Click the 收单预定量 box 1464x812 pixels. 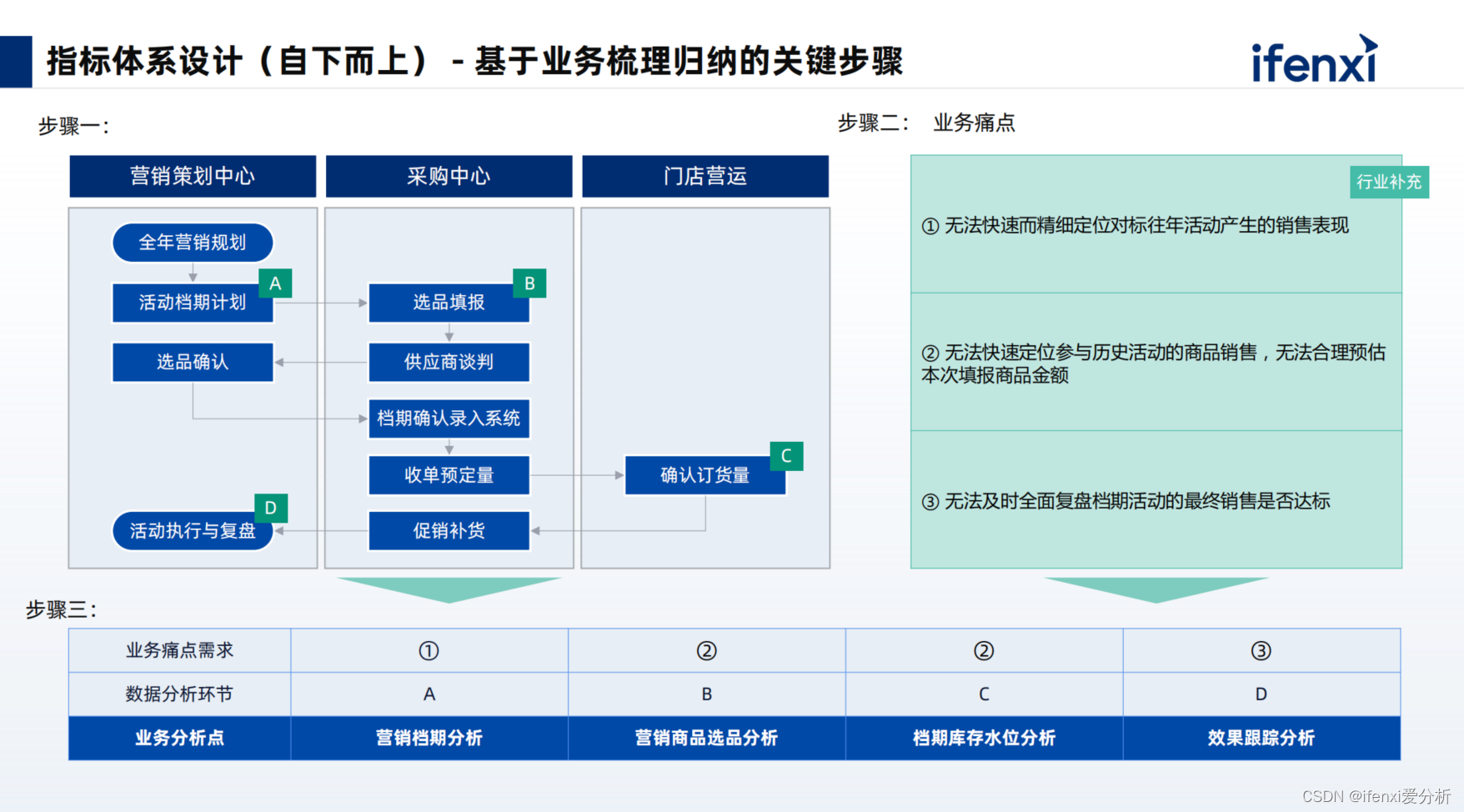tap(449, 475)
